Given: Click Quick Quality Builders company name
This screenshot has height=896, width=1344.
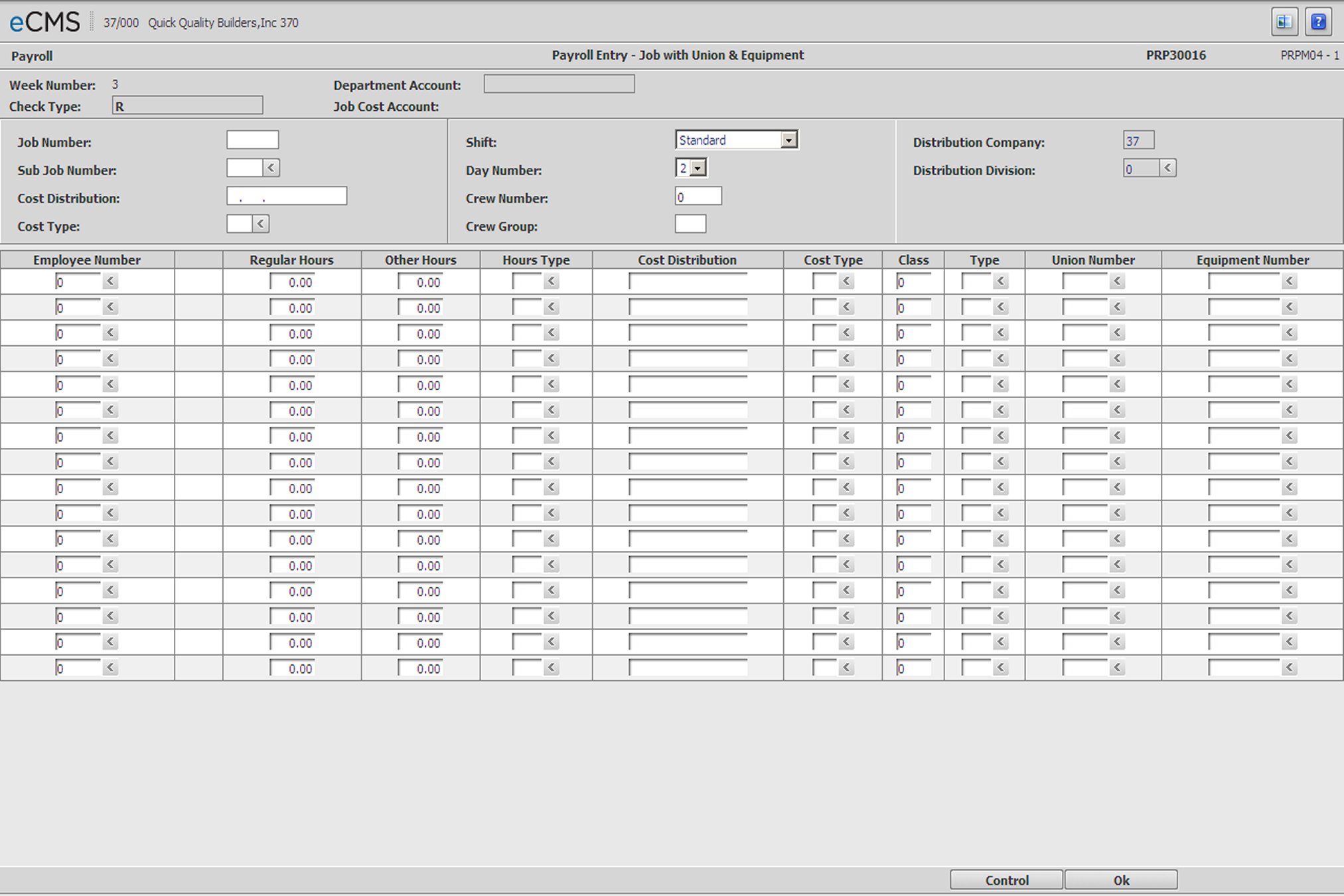Looking at the screenshot, I should click(223, 23).
